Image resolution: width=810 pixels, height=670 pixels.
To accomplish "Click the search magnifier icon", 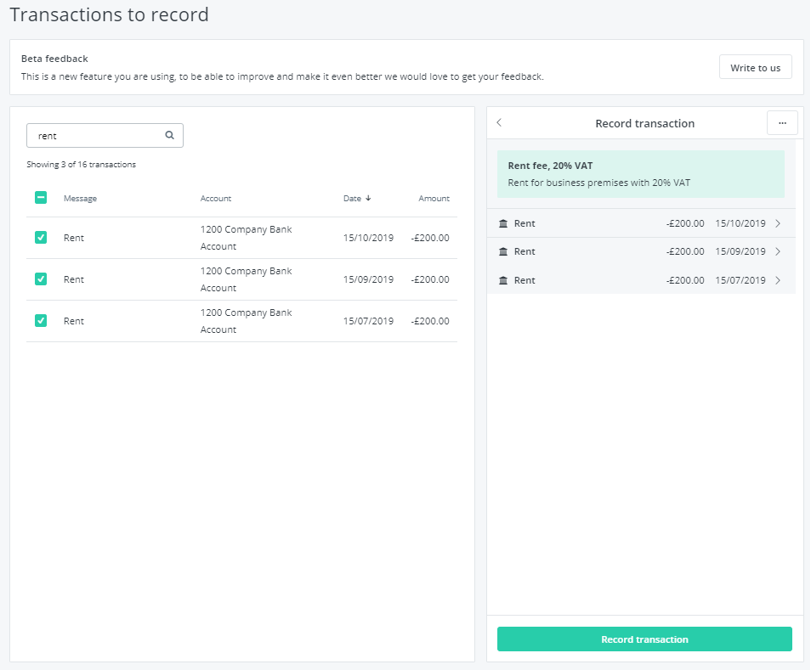I will pos(169,135).
